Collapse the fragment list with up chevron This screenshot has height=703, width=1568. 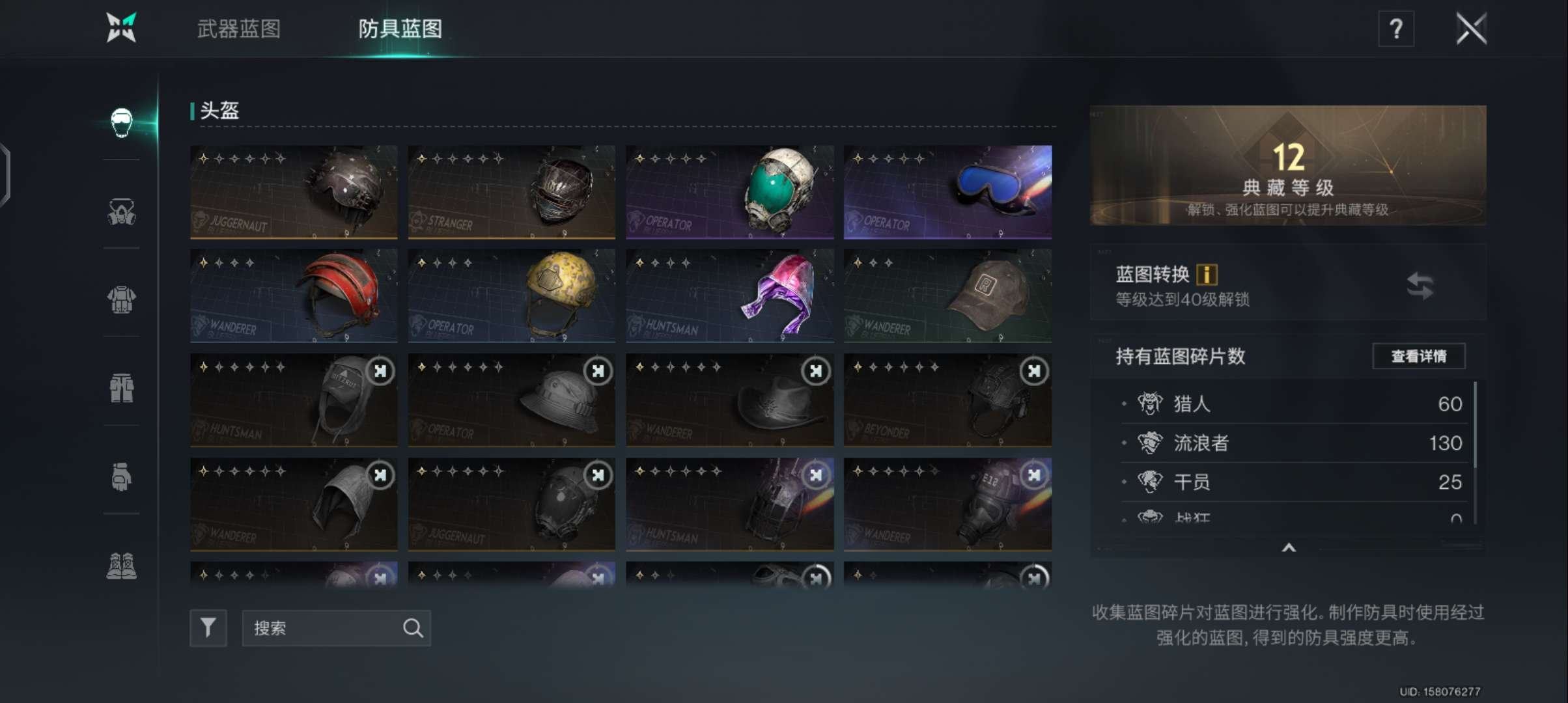[1289, 548]
